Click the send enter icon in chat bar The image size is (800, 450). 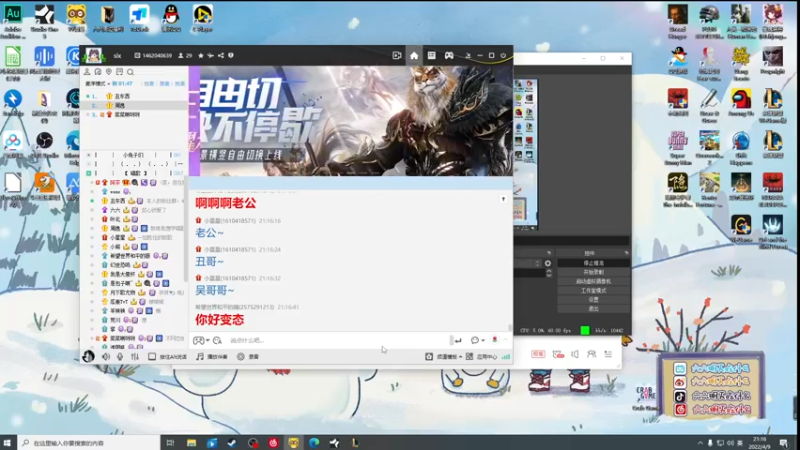point(458,340)
